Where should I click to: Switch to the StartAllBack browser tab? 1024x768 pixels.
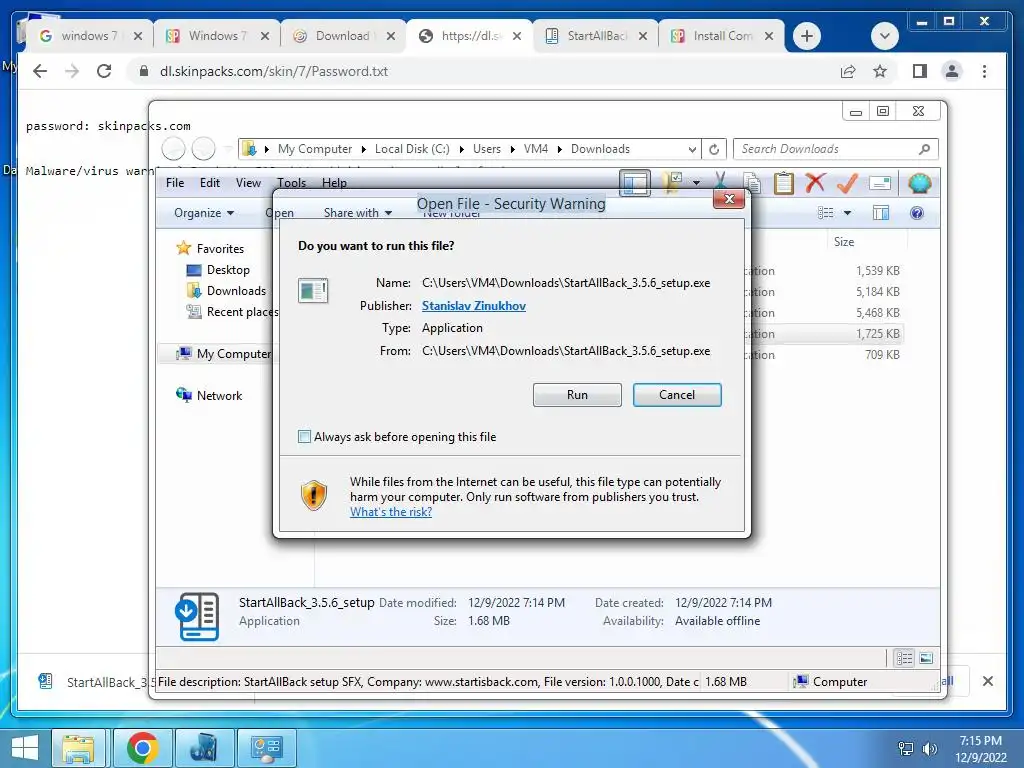pyautogui.click(x=597, y=36)
